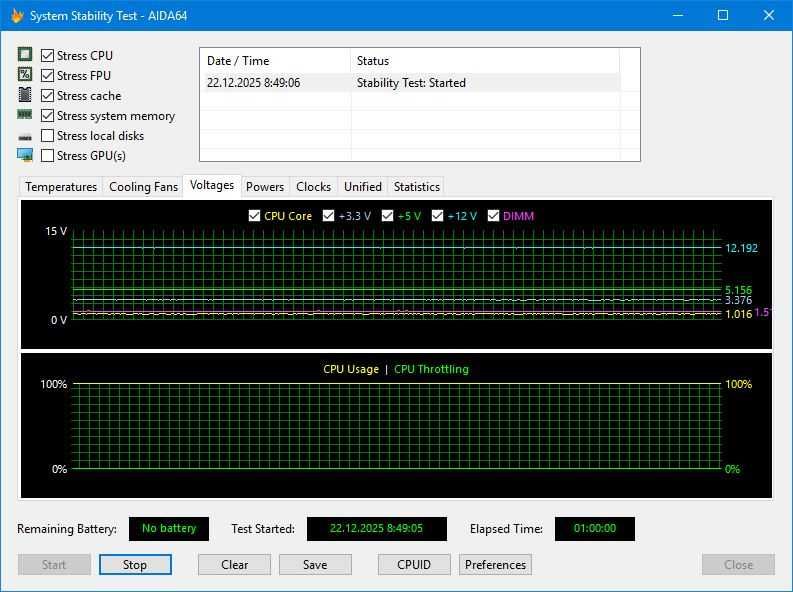The height and width of the screenshot is (592, 793).
Task: Open the Unified tab
Action: [363, 187]
